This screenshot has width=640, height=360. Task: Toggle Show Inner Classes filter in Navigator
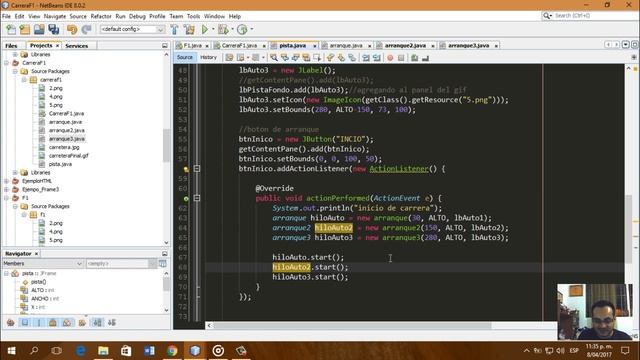click(67, 323)
